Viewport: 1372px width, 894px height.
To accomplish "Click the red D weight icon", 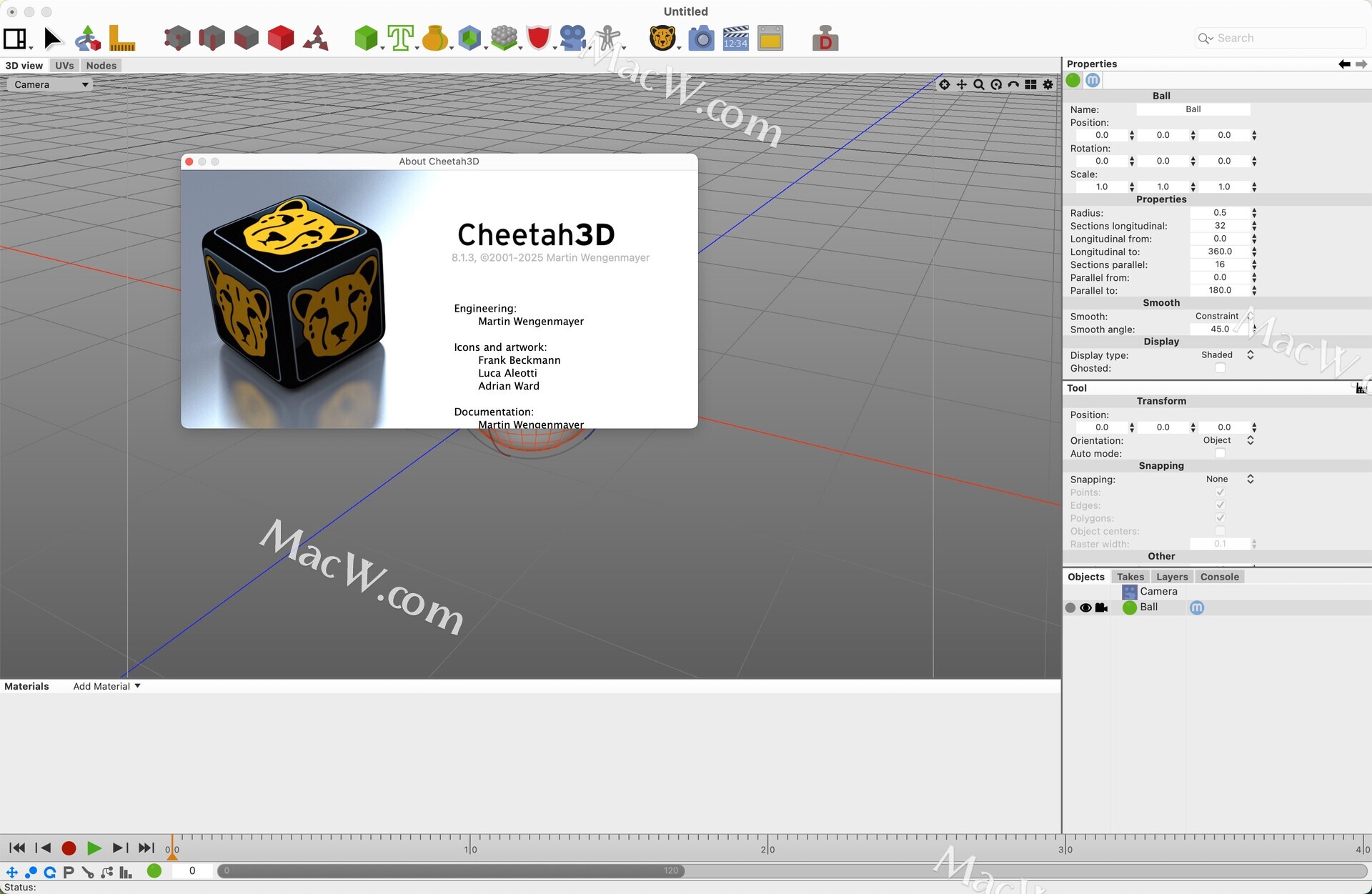I will (825, 38).
